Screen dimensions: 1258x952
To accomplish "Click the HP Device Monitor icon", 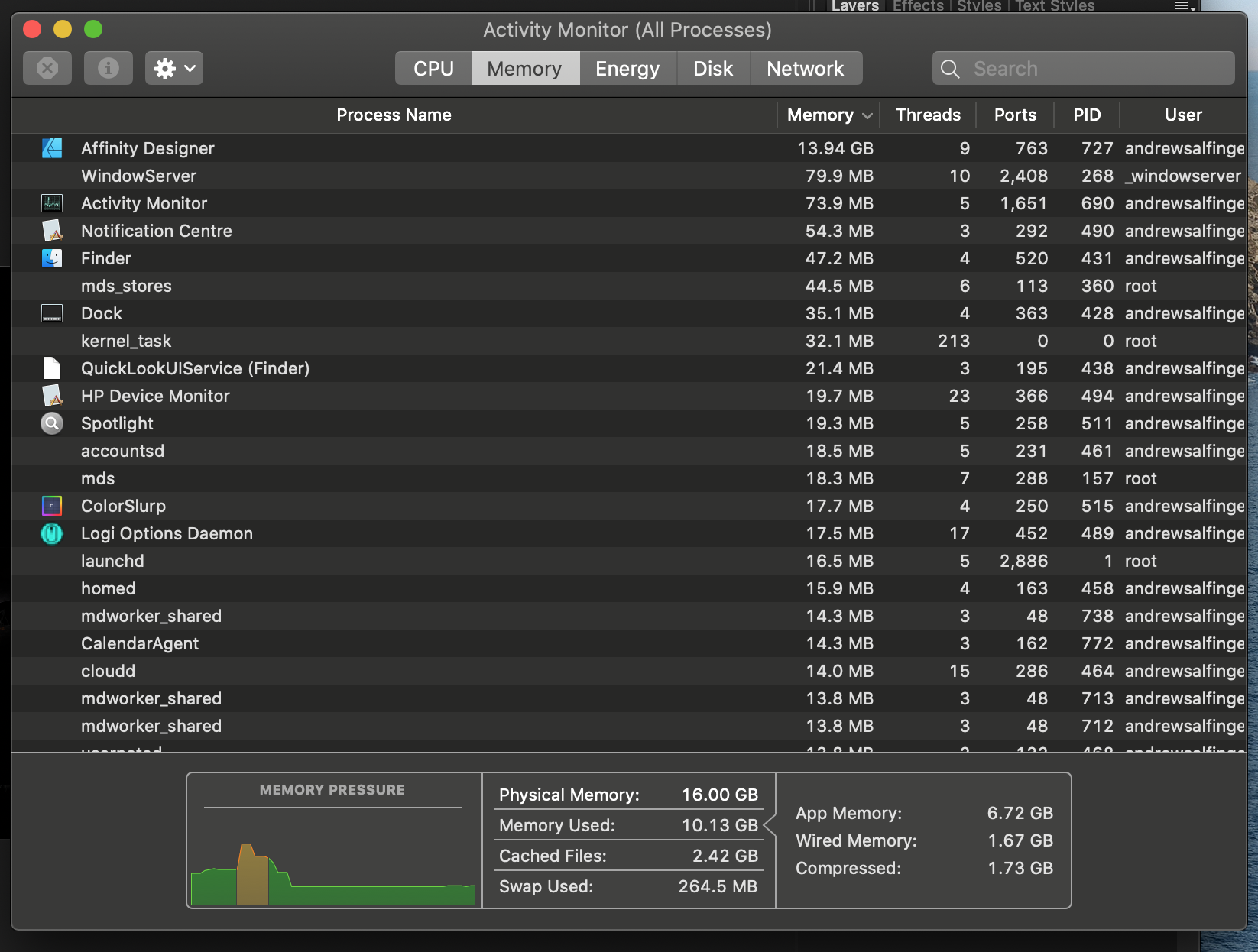I will (x=52, y=396).
